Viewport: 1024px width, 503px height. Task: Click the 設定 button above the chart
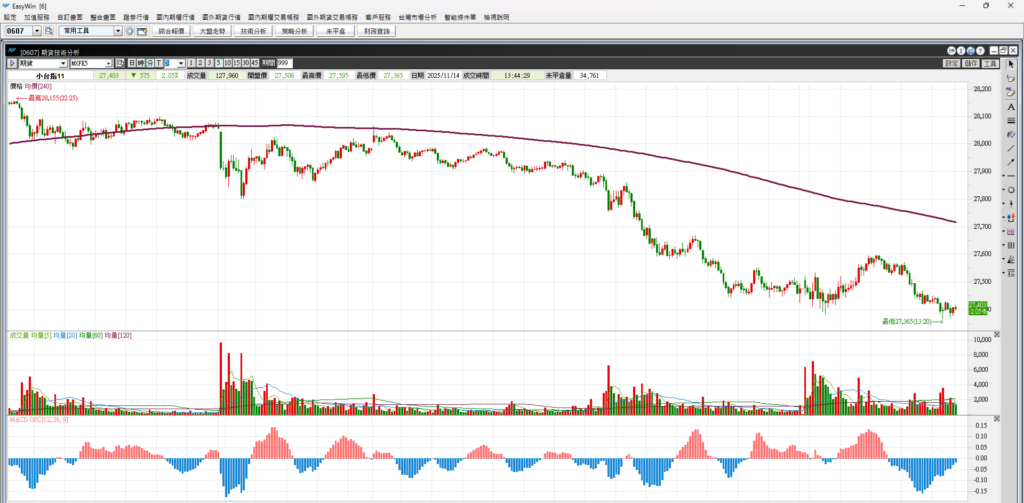pyautogui.click(x=950, y=63)
